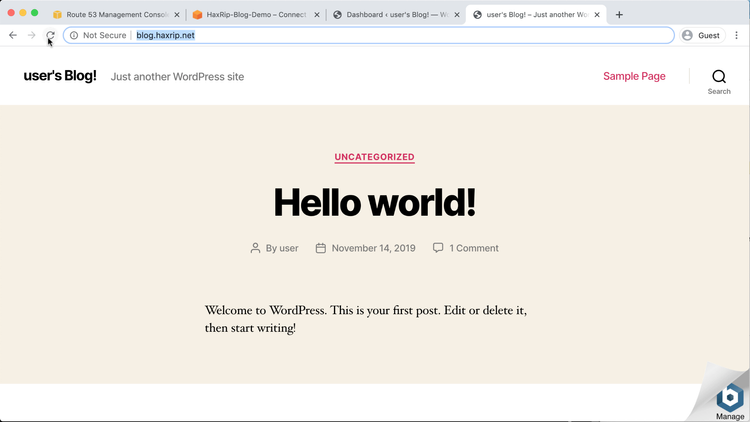
Task: Go back to the previous page
Action: coord(13,35)
